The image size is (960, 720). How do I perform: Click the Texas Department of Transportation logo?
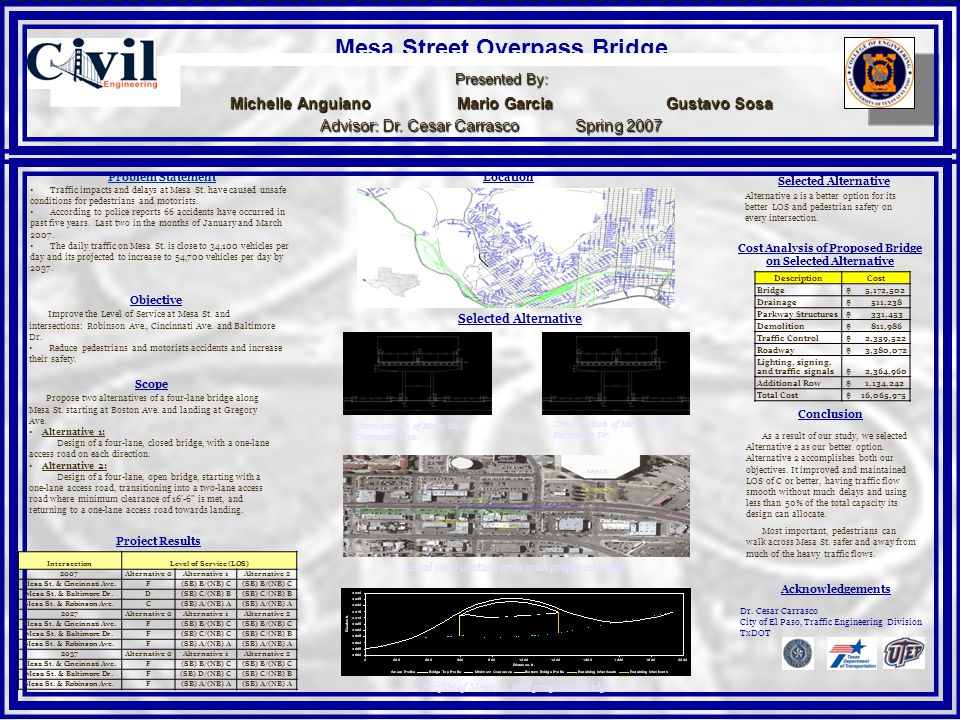(852, 654)
